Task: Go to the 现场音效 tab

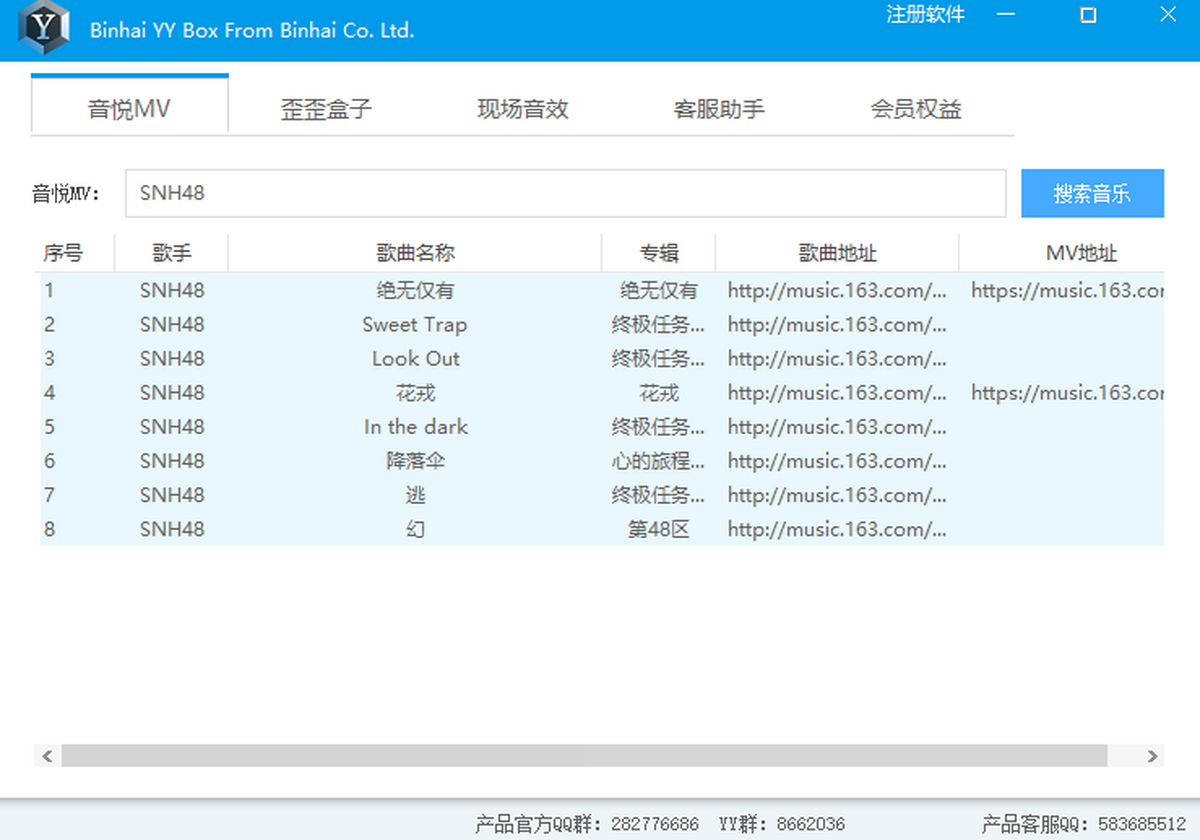Action: (x=523, y=109)
